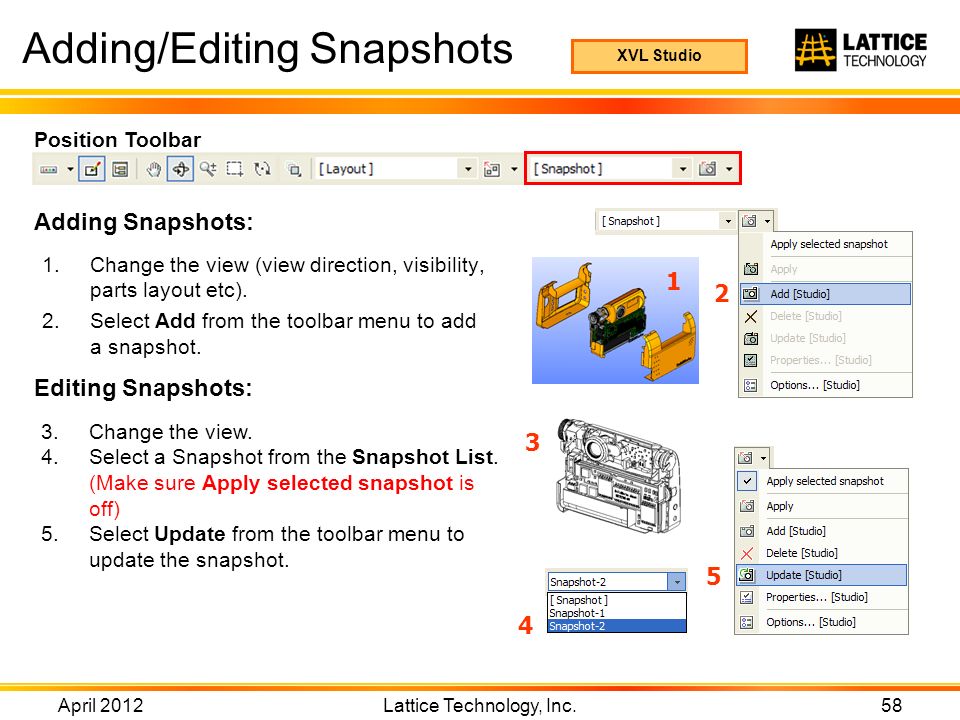Click the layout icon next to Layout combo

(492, 170)
